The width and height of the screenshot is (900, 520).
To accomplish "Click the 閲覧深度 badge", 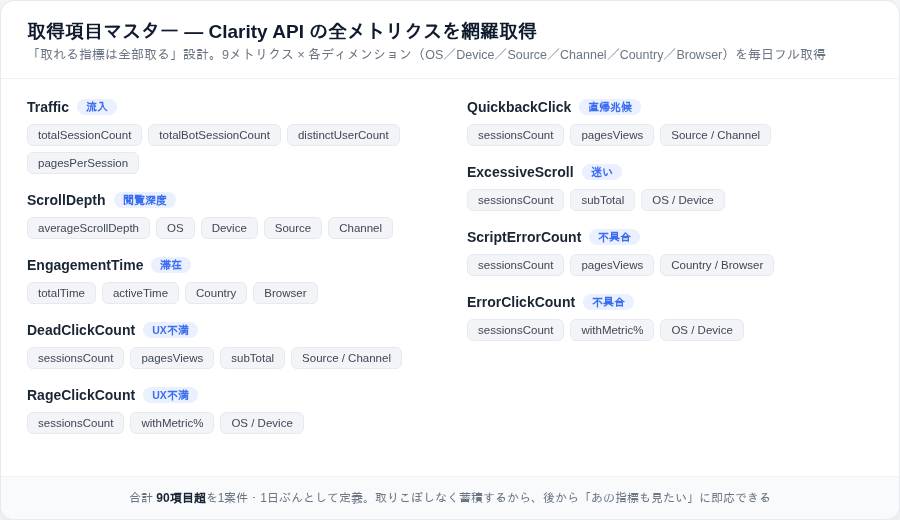I will click(x=145, y=200).
